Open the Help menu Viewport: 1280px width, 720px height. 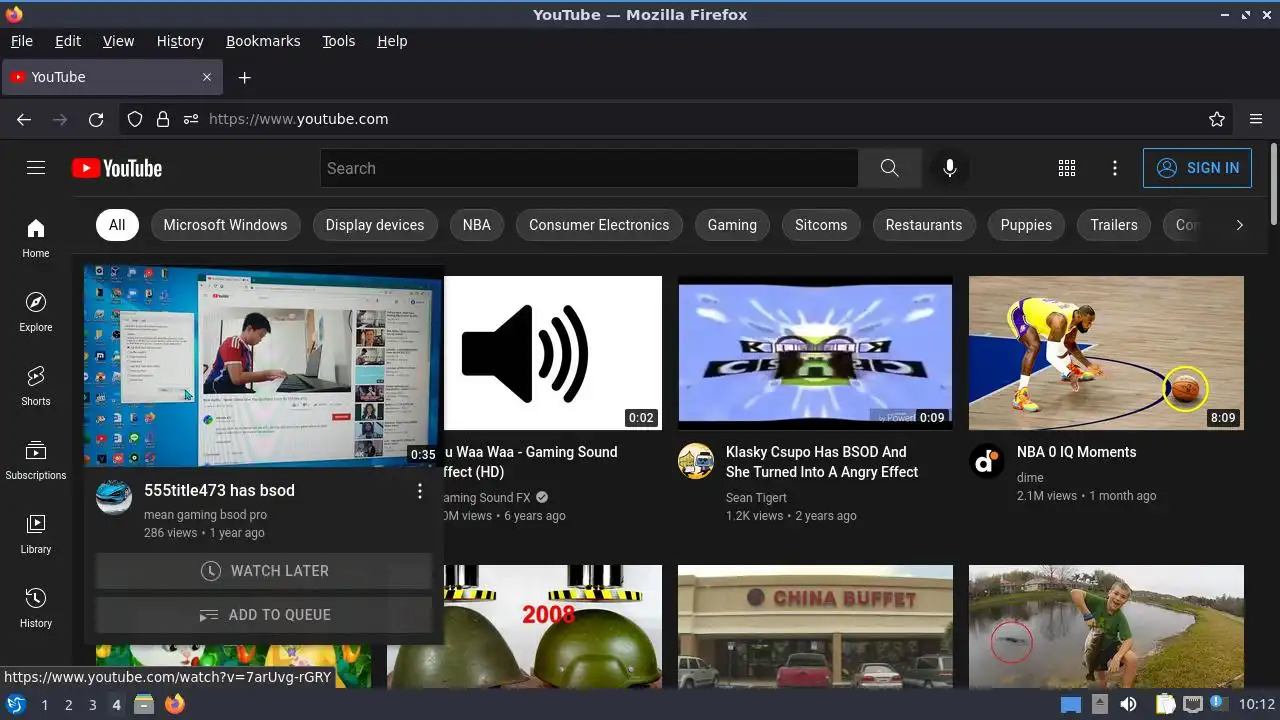click(x=392, y=41)
